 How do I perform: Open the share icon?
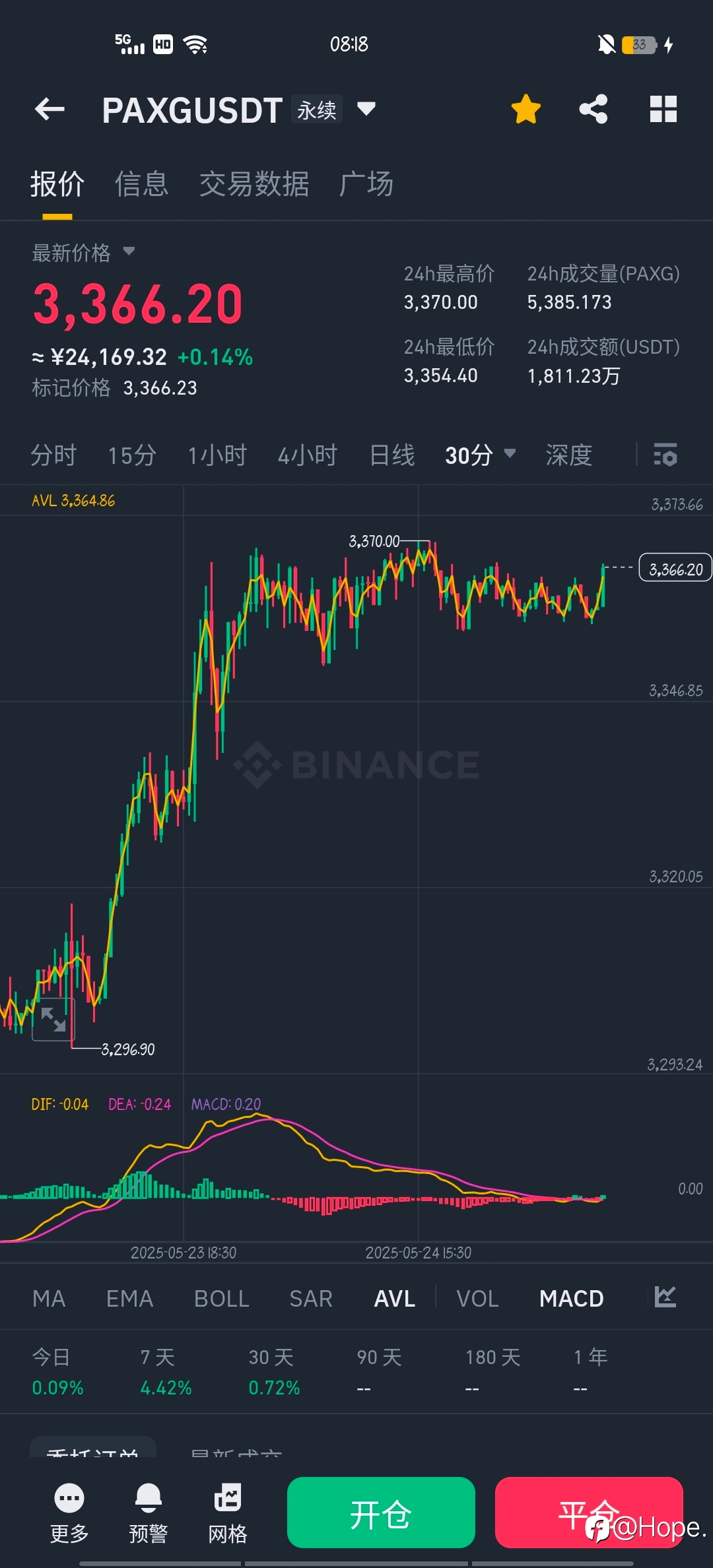click(x=594, y=109)
